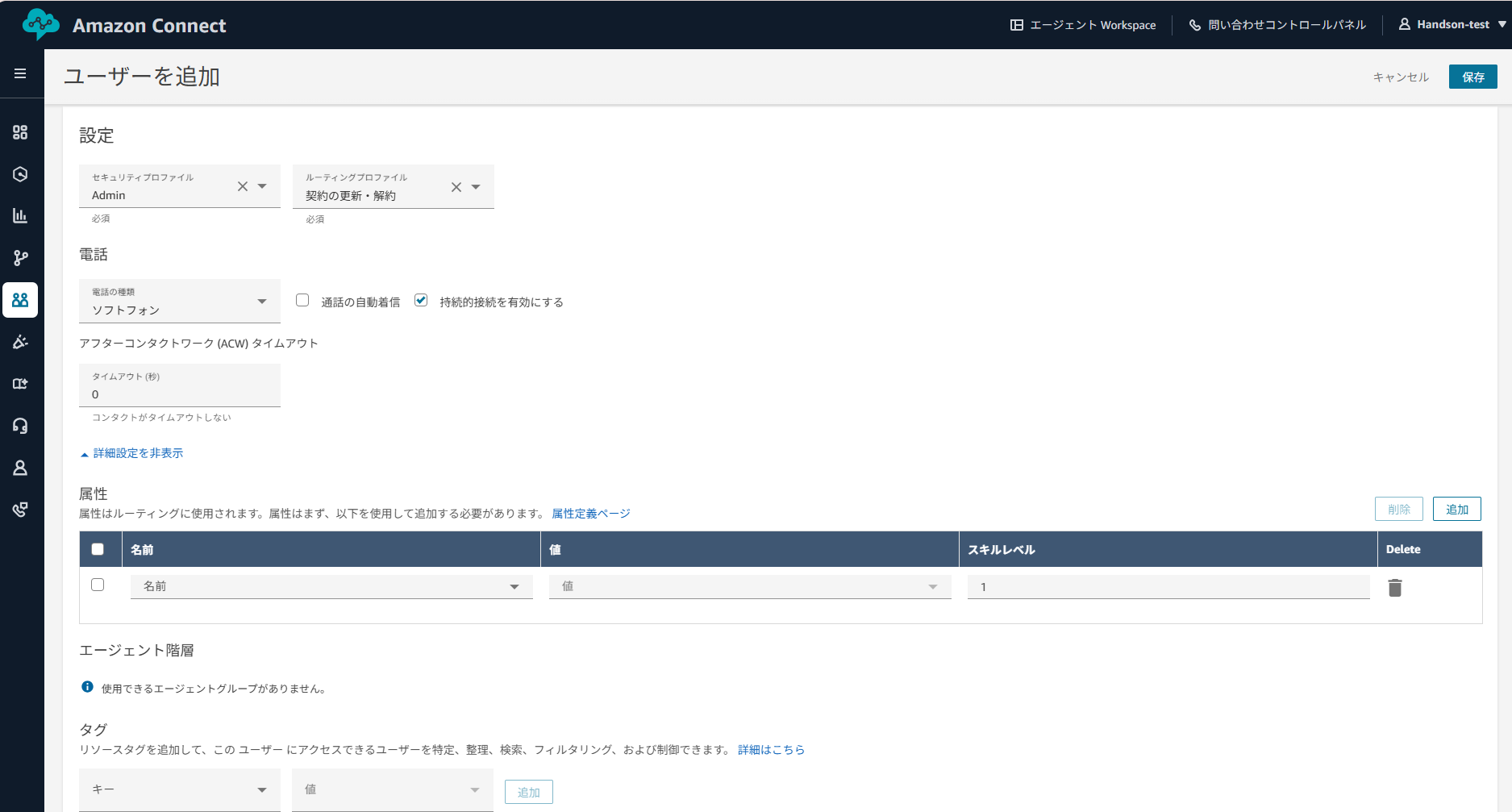Expand the セキュリティプロファイル dropdown
Viewport: 1512px width, 812px height.
262,186
